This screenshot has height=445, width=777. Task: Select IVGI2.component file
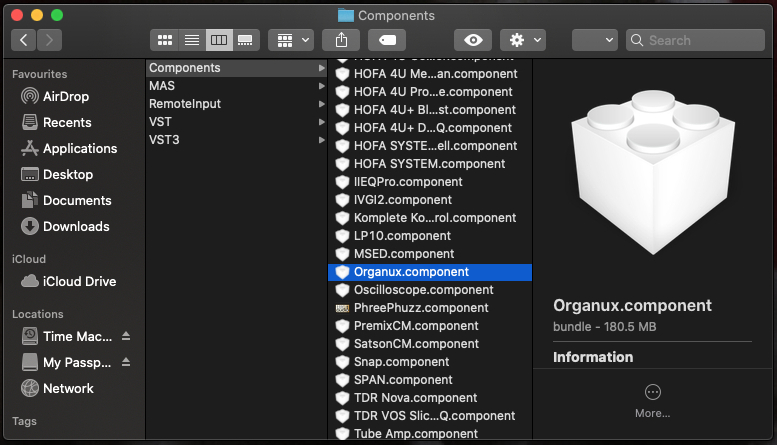430,200
